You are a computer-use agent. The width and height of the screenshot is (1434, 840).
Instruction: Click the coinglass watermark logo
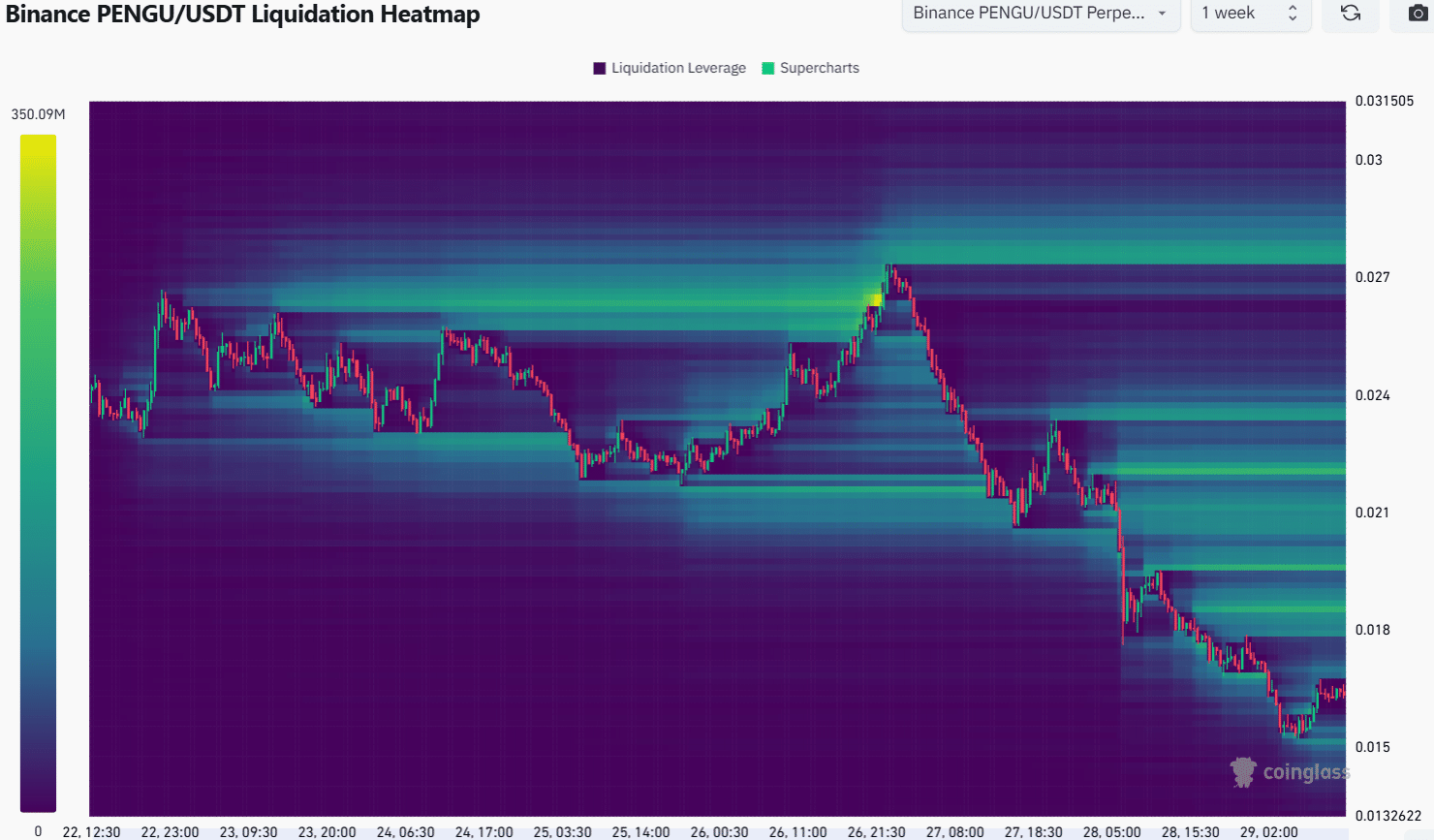1290,772
